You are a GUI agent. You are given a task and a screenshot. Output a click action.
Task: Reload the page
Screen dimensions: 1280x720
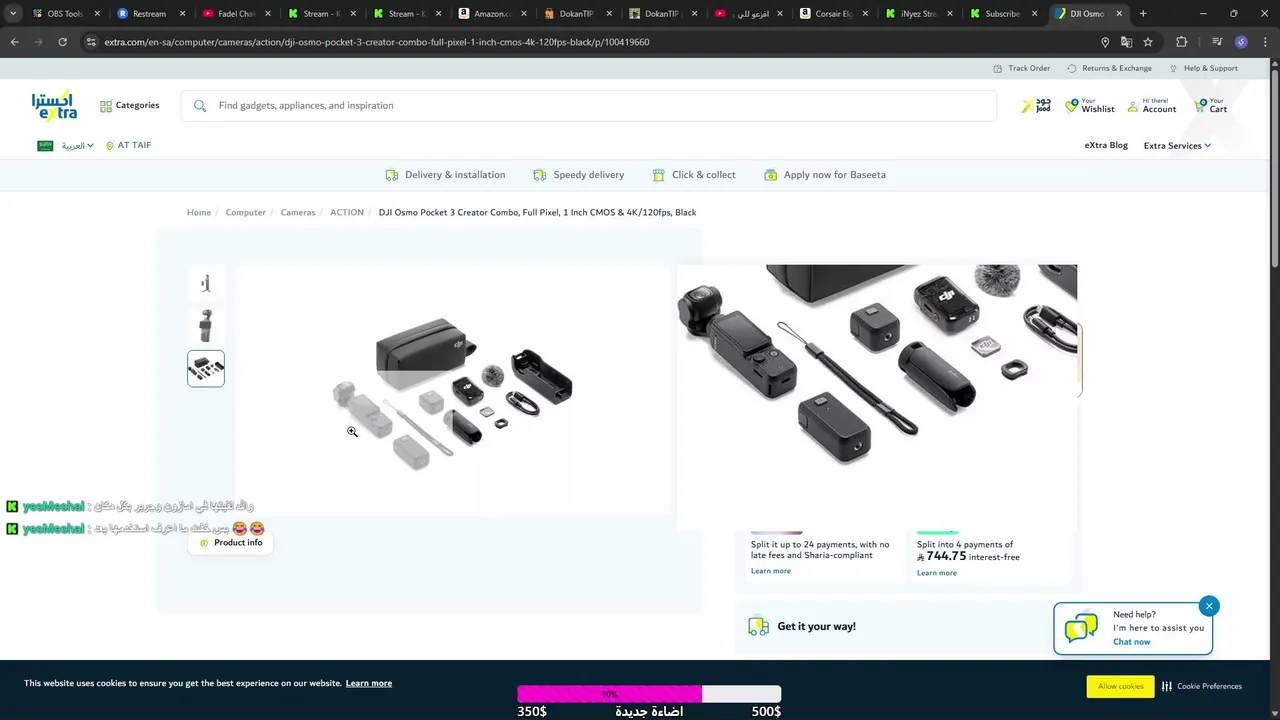pyautogui.click(x=62, y=42)
